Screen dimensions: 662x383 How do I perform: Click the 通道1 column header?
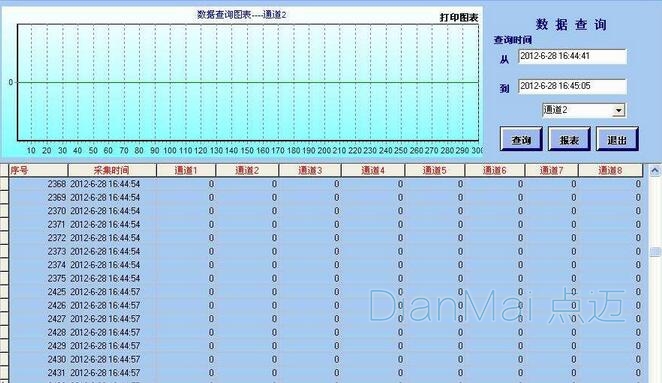click(186, 170)
